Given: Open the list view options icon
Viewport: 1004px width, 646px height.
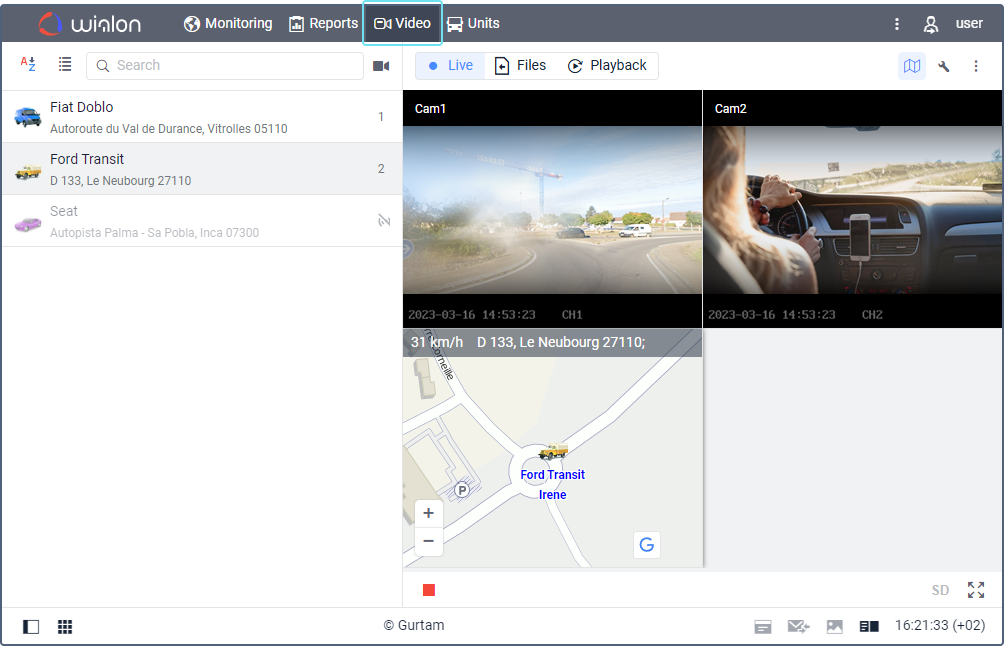Looking at the screenshot, I should (65, 64).
